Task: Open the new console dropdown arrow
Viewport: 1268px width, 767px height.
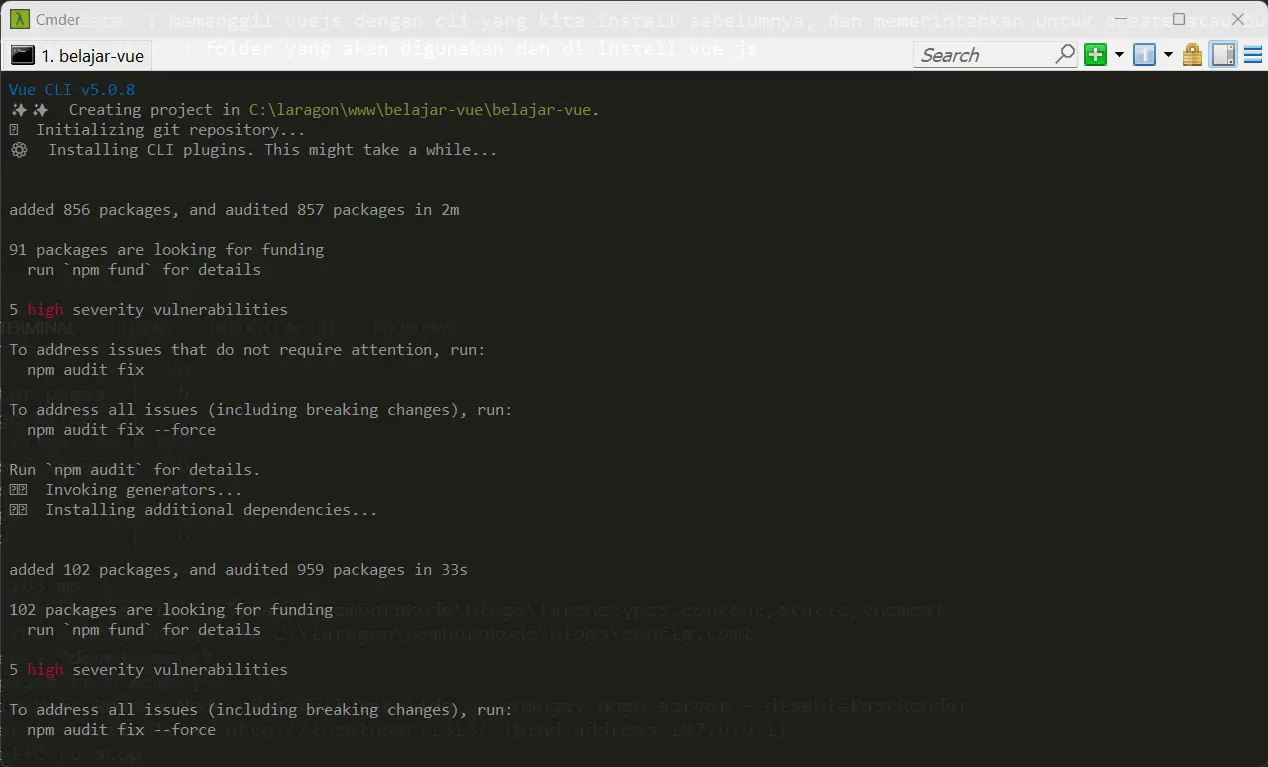Action: coord(1119,55)
